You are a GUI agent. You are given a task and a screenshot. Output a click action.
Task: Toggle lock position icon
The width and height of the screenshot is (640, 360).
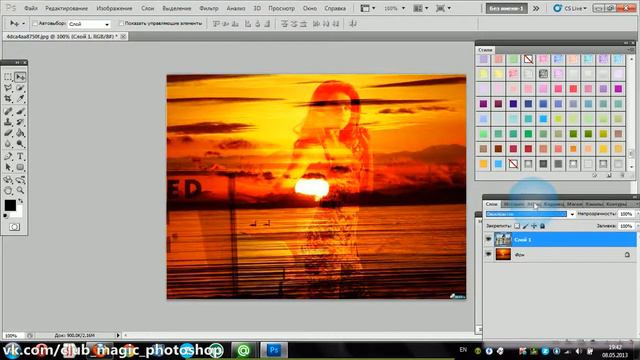pyautogui.click(x=534, y=226)
